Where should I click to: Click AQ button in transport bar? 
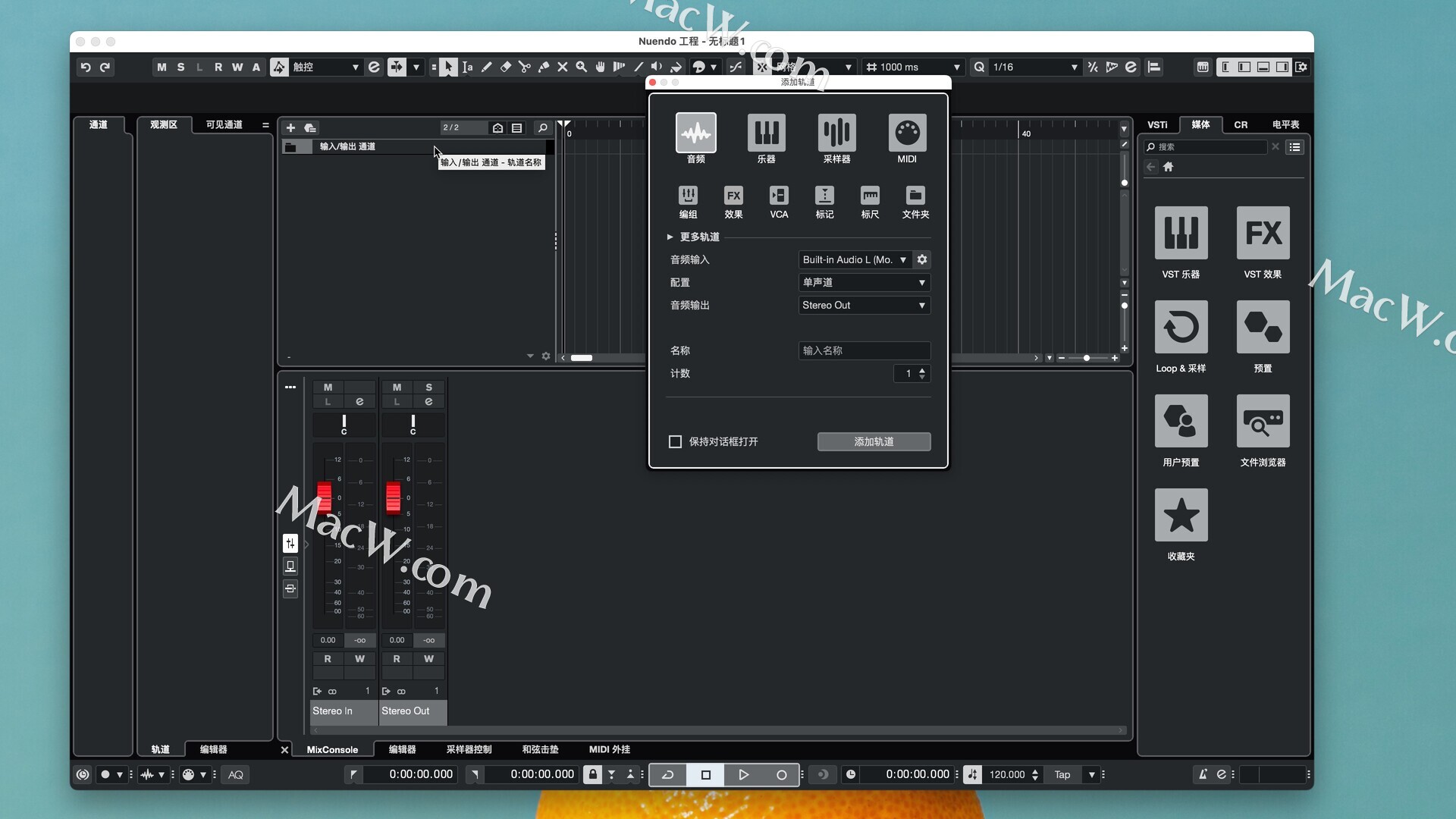[236, 774]
